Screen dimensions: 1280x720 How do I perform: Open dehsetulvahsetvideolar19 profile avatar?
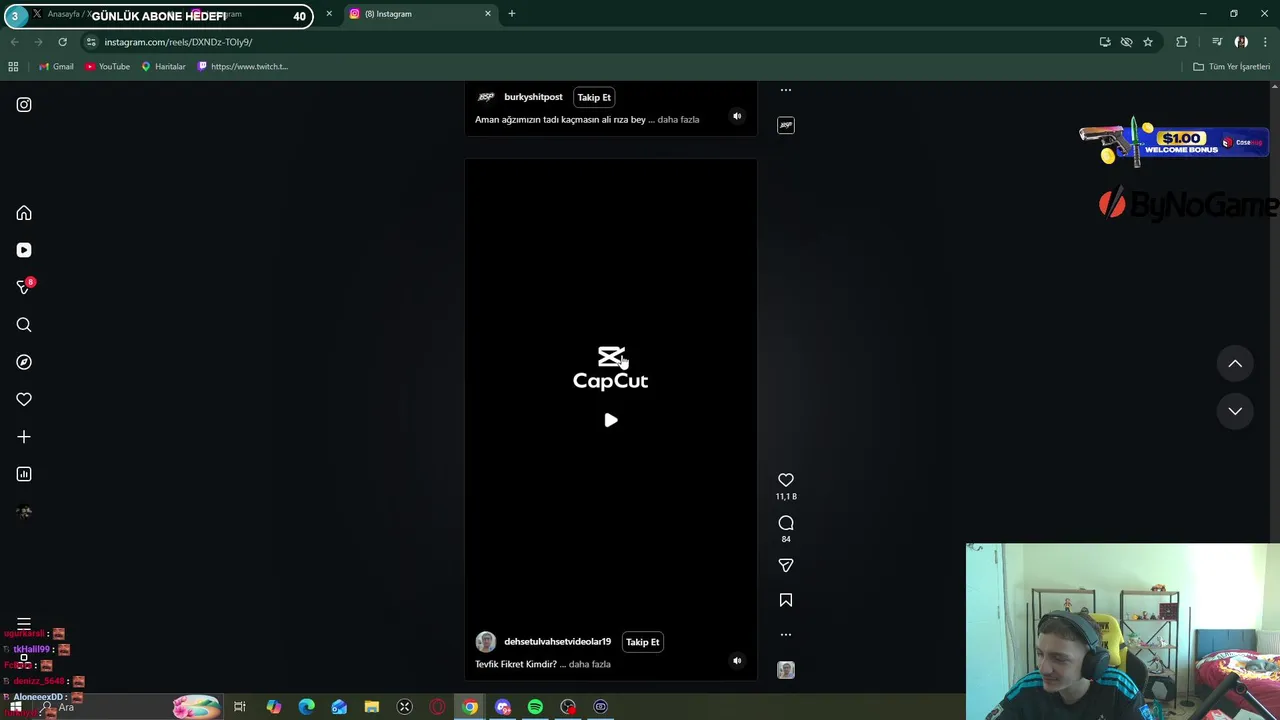point(486,642)
